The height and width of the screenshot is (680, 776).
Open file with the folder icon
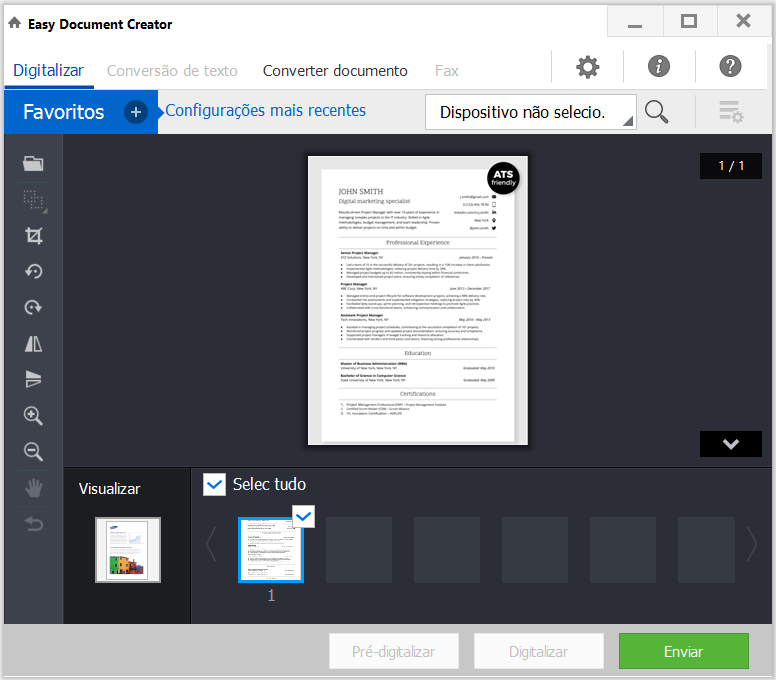pos(33,163)
